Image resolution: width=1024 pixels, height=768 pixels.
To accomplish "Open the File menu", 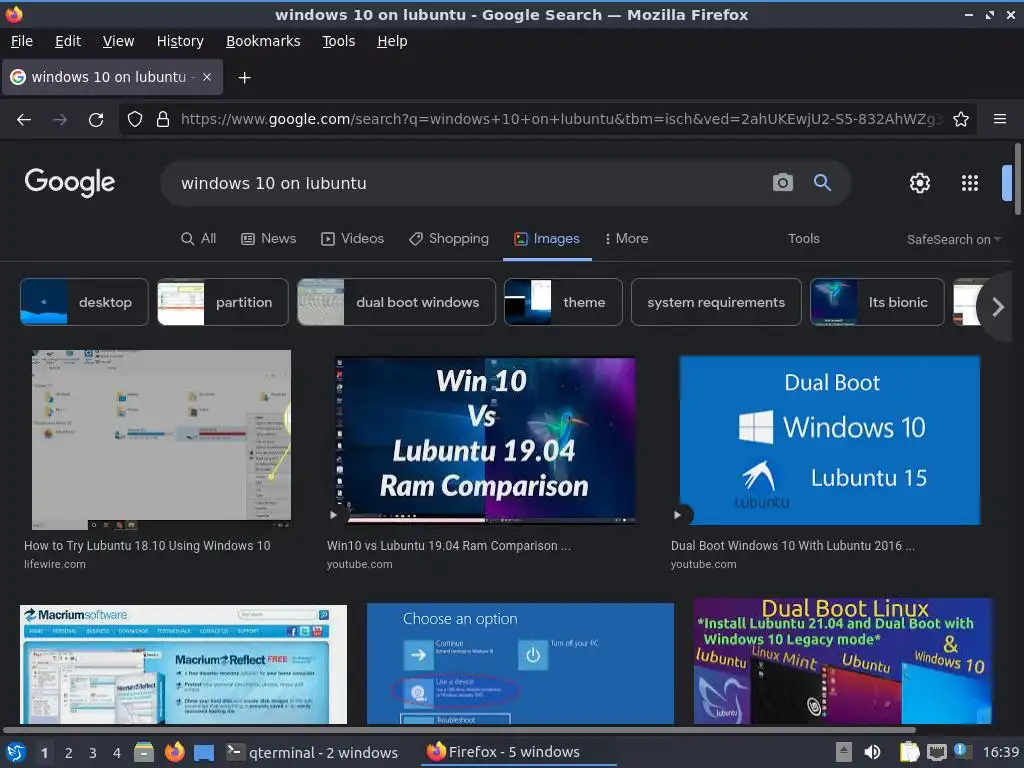I will (x=22, y=41).
